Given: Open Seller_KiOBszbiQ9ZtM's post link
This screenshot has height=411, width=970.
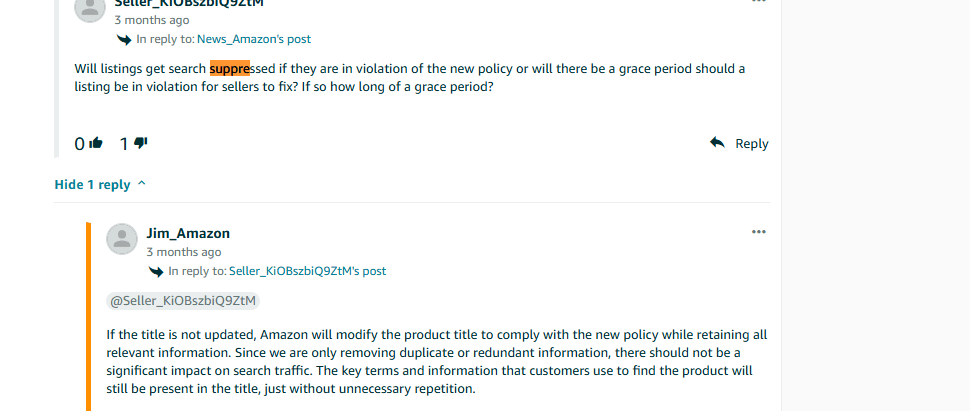Looking at the screenshot, I should click(307, 271).
